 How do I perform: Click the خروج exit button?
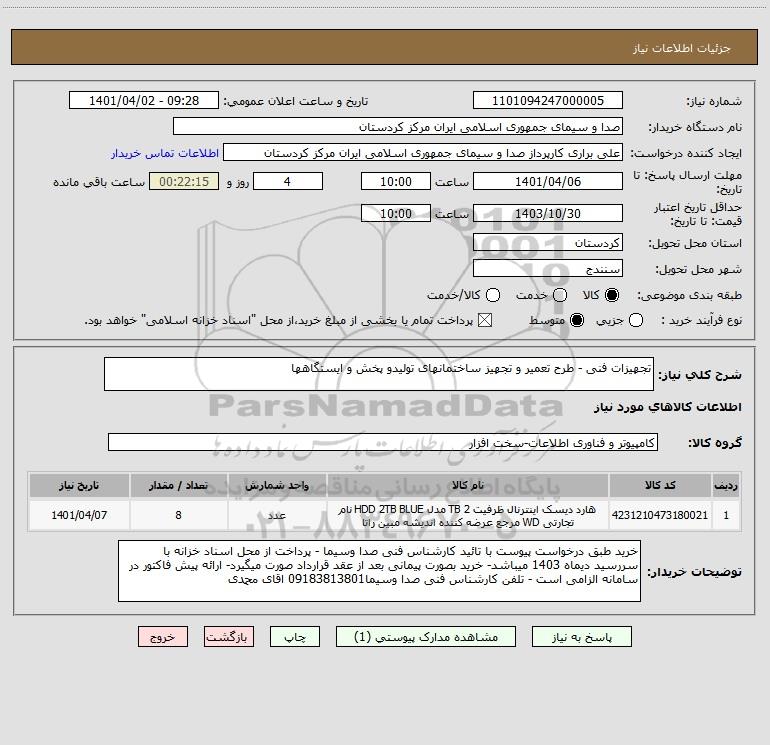163,637
